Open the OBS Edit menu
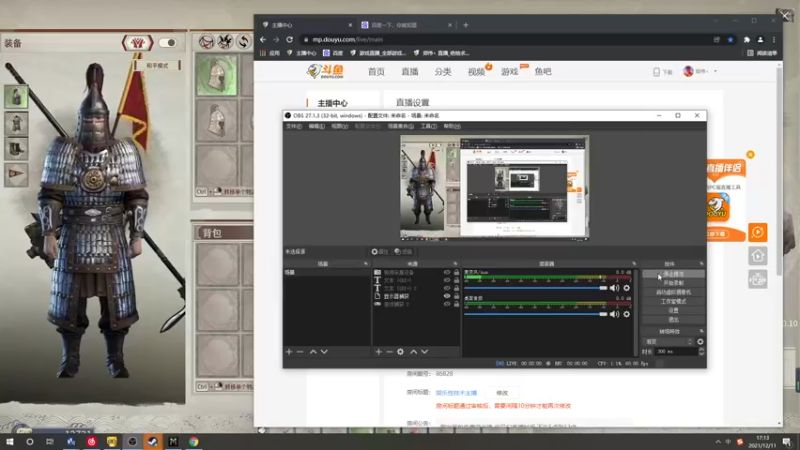Screen dimensions: 800x450 pos(316,126)
